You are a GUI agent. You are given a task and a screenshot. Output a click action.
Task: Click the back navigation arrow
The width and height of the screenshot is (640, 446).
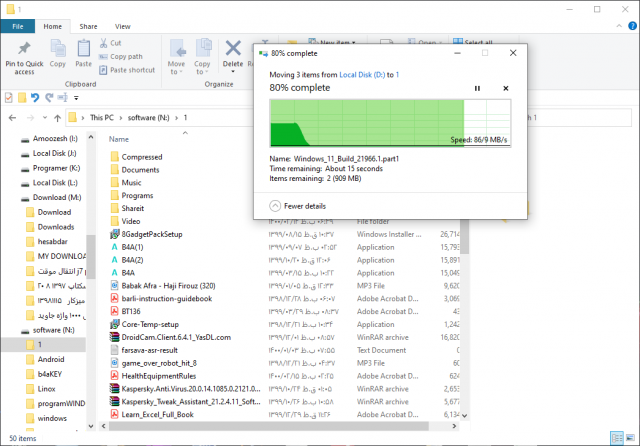(x=11, y=117)
